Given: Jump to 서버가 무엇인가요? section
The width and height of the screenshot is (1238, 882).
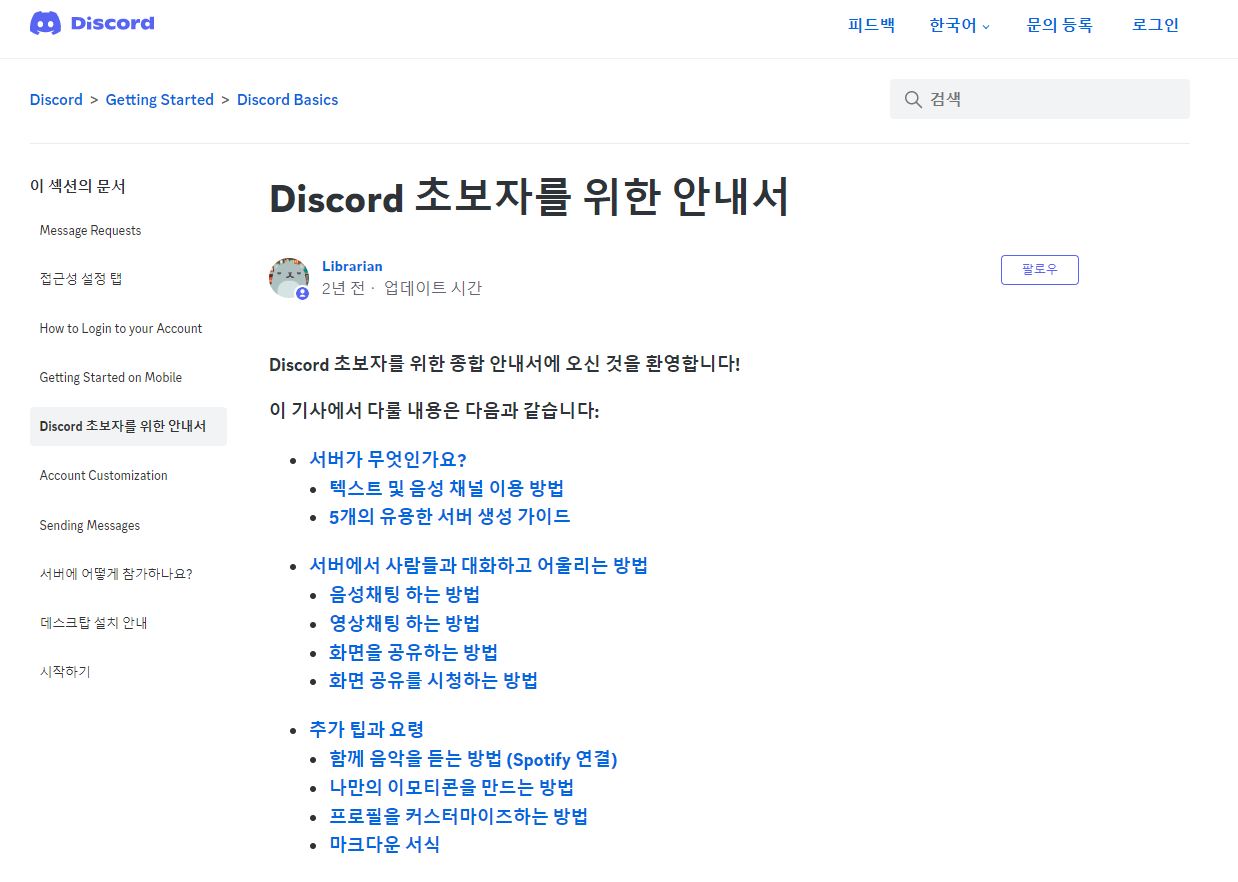Looking at the screenshot, I should [x=388, y=460].
